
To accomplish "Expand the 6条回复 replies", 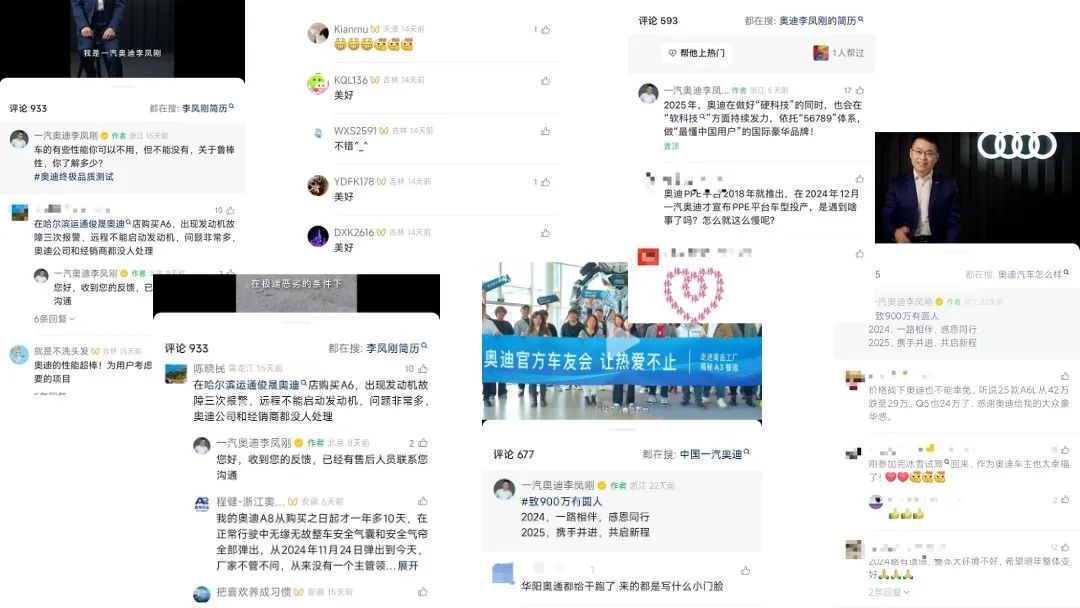I will pos(54,319).
